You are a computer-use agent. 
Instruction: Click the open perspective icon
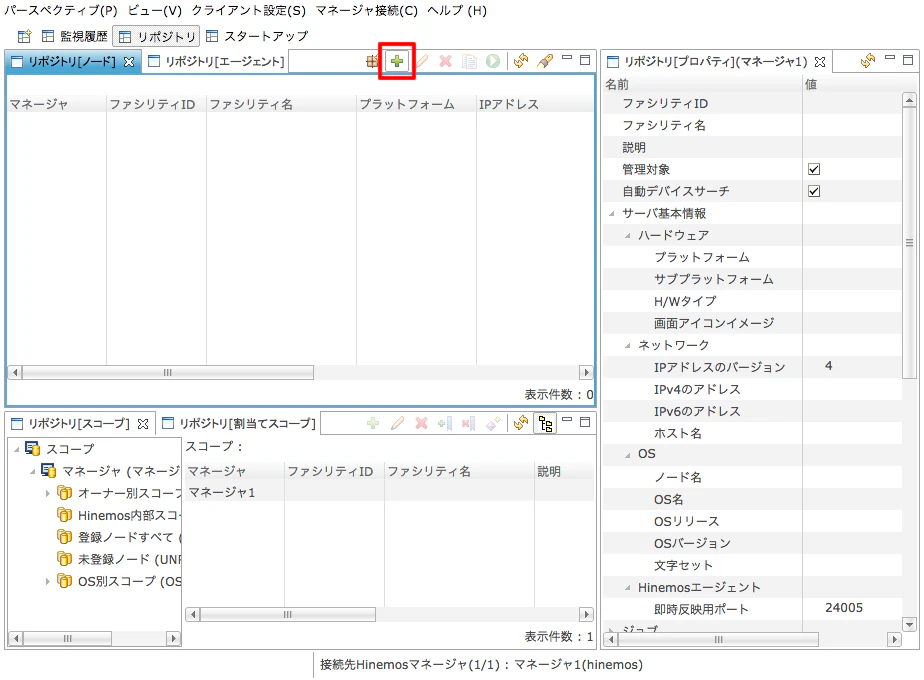[24, 37]
